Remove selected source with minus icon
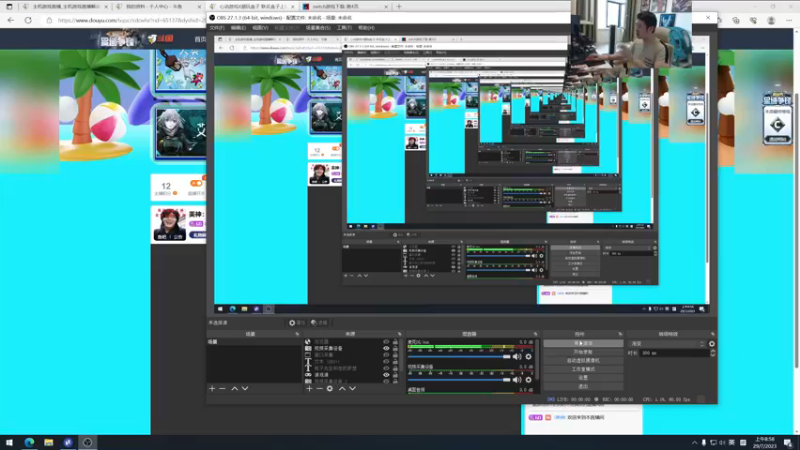This screenshot has width=800, height=450. pos(319,389)
